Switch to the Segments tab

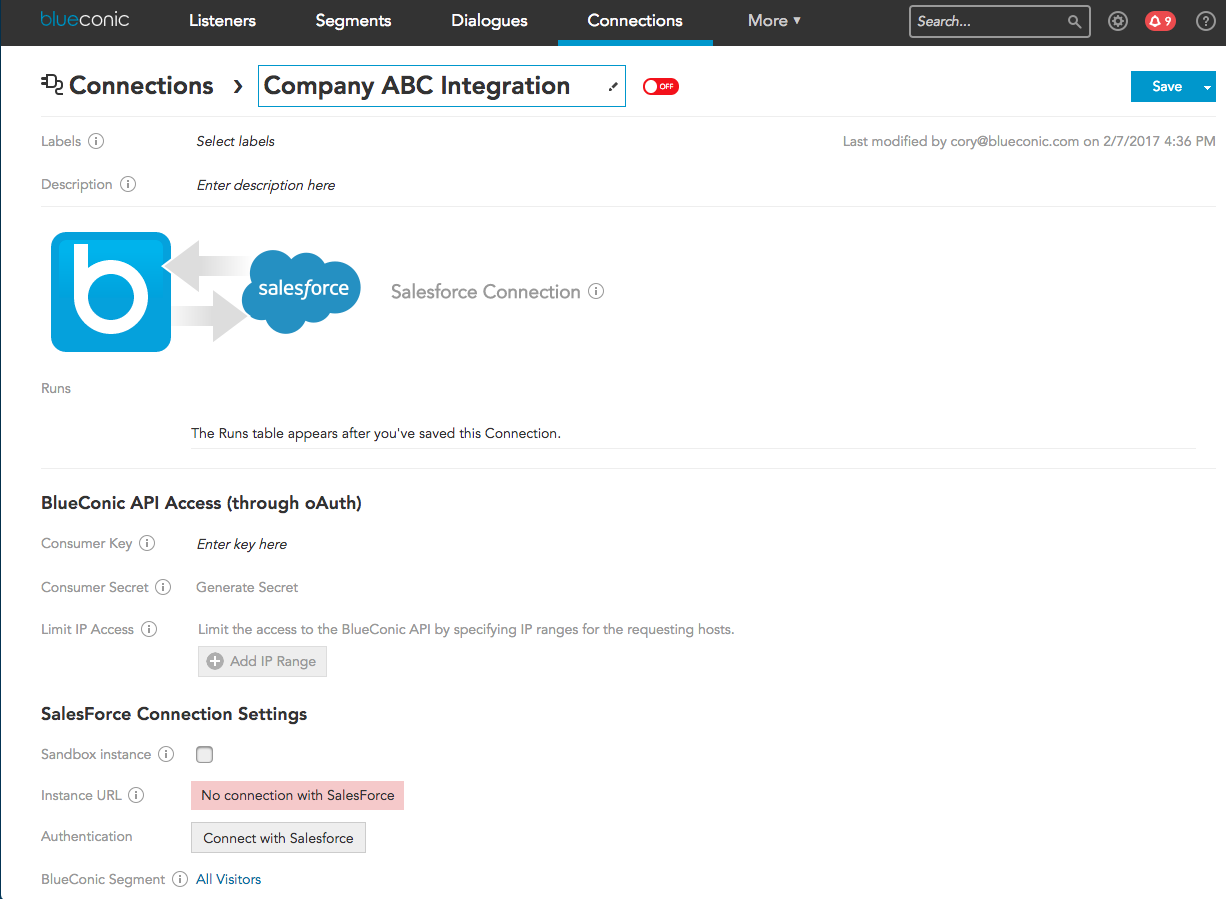tap(353, 21)
